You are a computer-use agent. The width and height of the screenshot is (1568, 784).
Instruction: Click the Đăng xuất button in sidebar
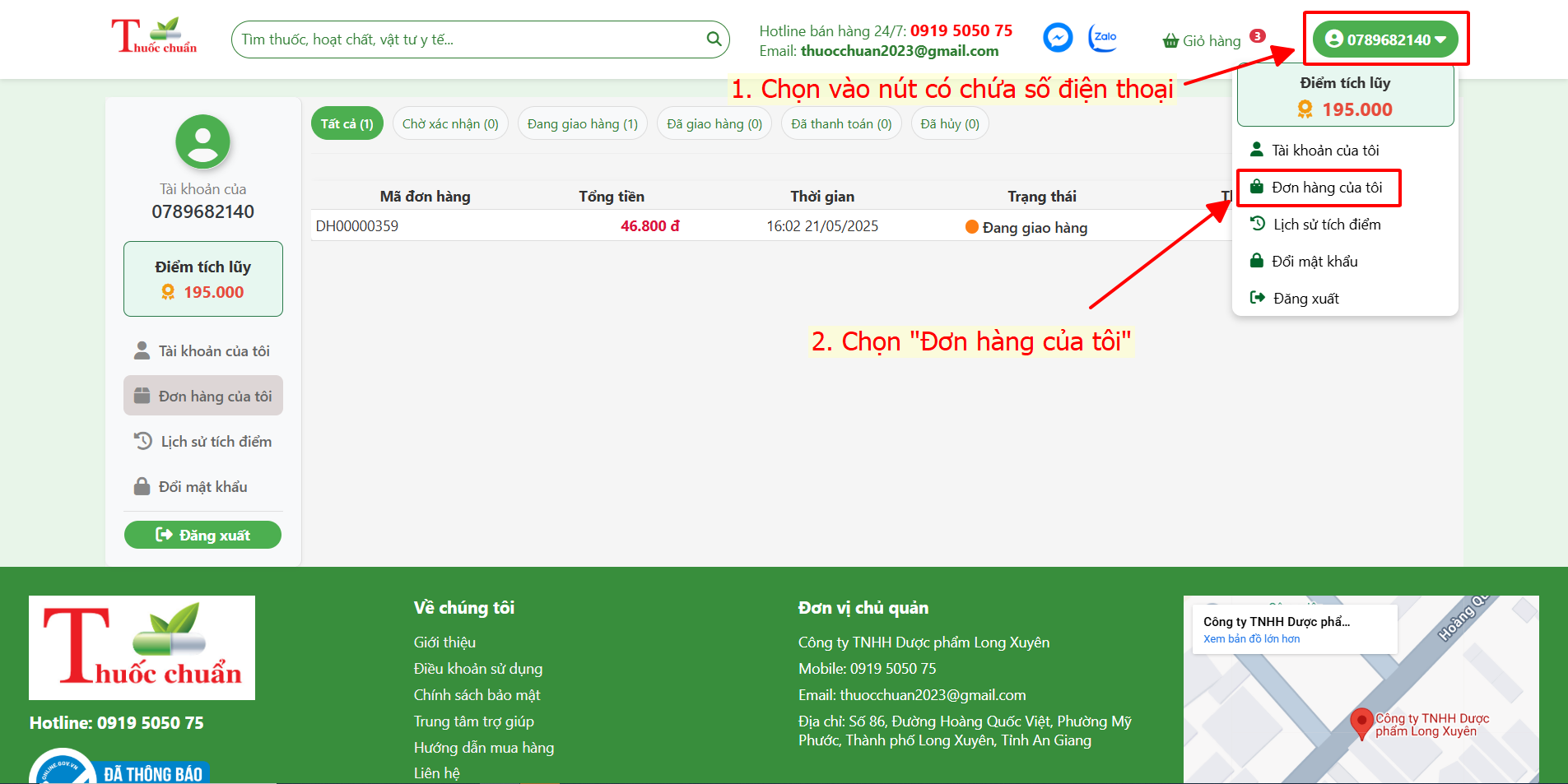tap(202, 535)
